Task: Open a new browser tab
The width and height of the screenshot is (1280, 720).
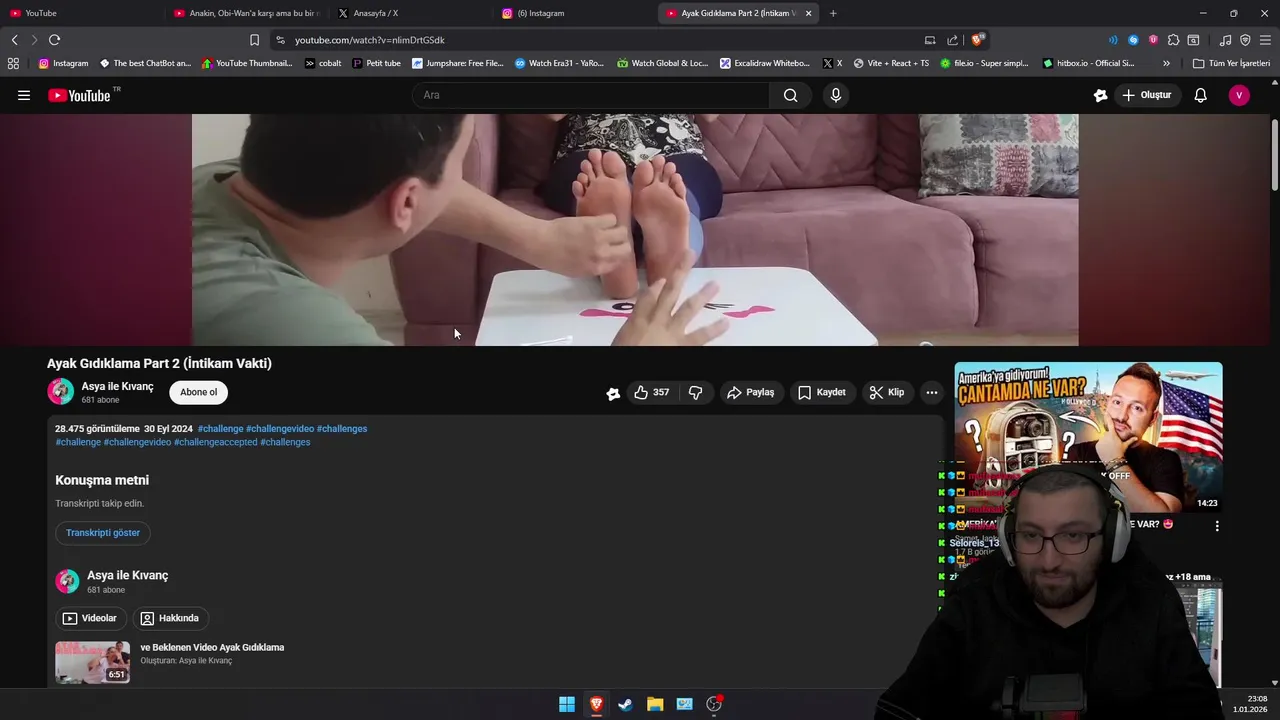Action: pos(833,13)
